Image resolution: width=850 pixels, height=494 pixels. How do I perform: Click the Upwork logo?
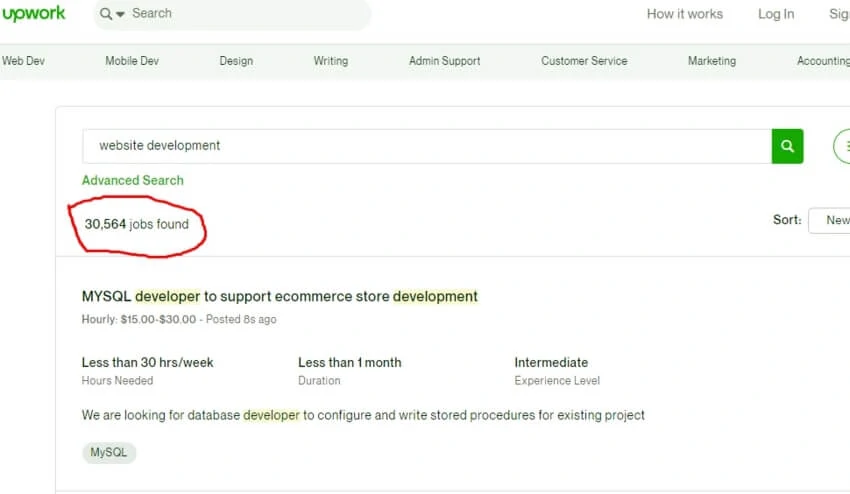tap(34, 14)
